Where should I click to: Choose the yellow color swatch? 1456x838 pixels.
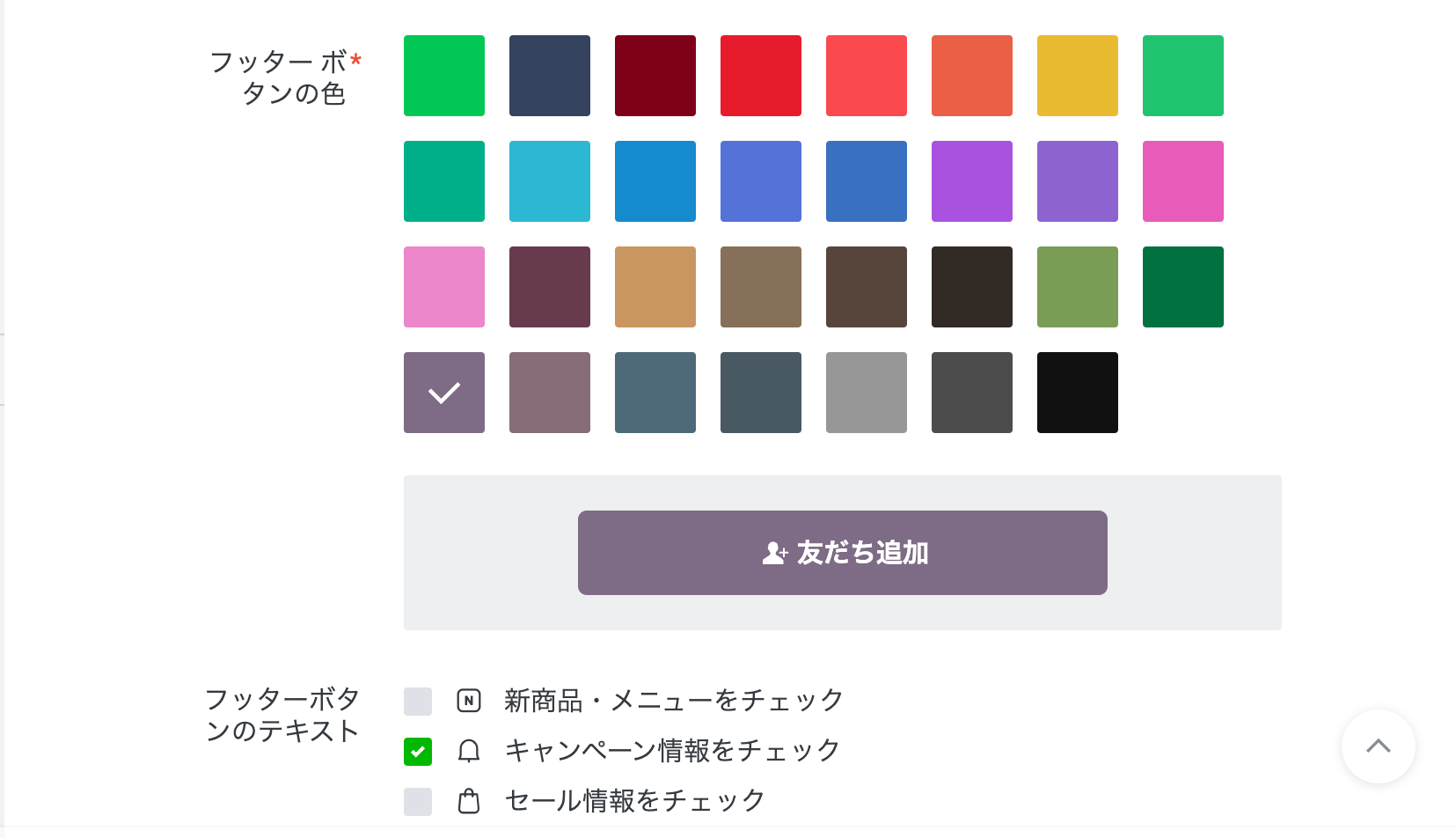[1078, 76]
